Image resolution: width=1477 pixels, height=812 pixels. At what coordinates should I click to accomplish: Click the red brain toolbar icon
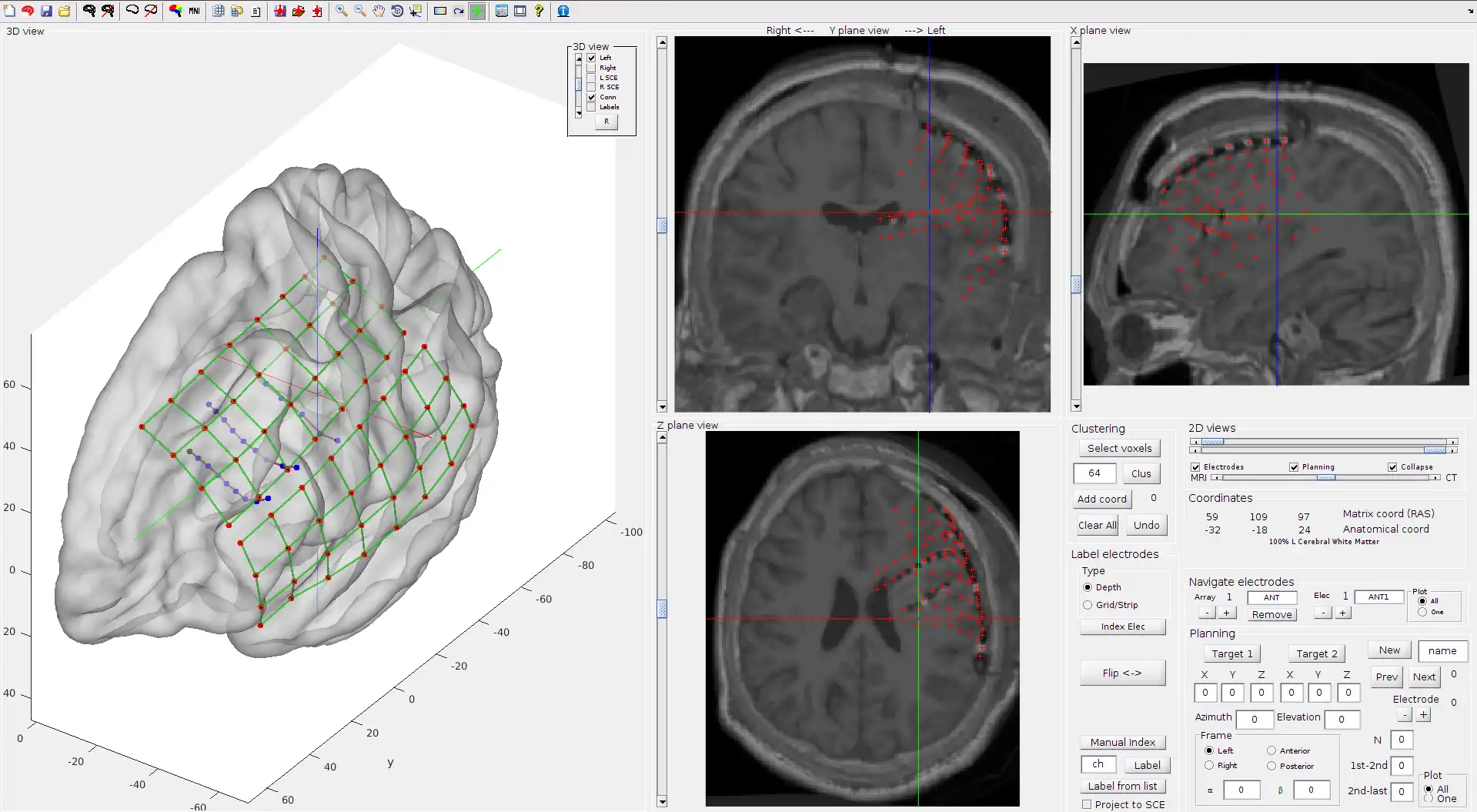(28, 11)
